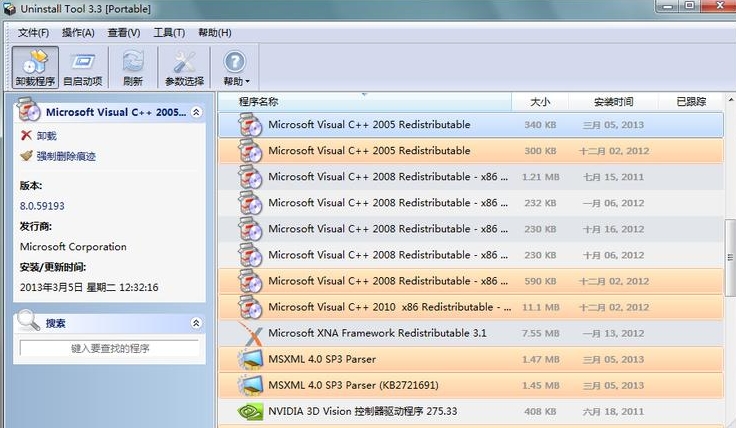Click the 一月 13, 2012 date cell
The width and height of the screenshot is (736, 428).
(613, 334)
